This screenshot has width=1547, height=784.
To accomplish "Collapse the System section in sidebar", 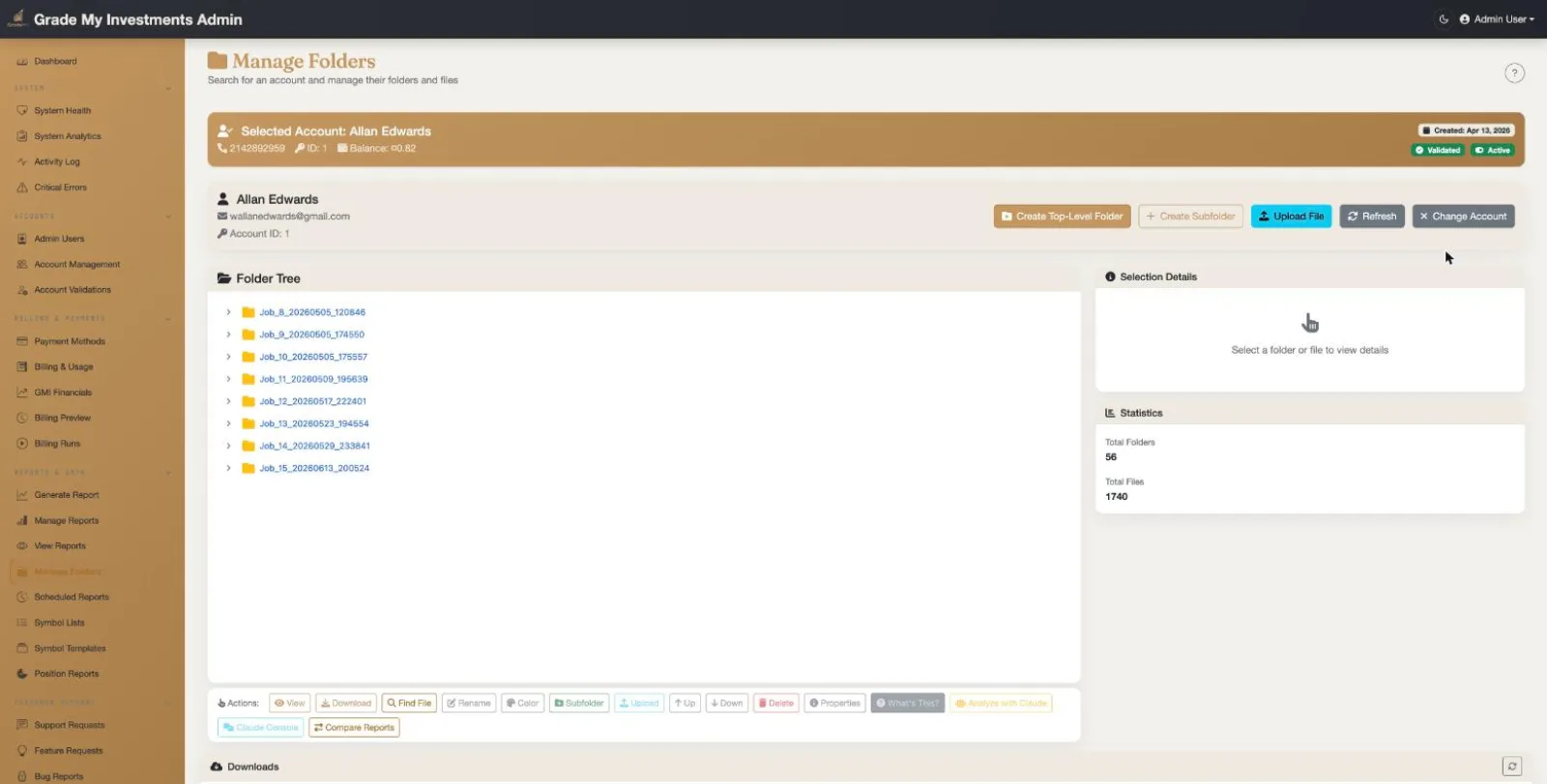I will pyautogui.click(x=168, y=88).
